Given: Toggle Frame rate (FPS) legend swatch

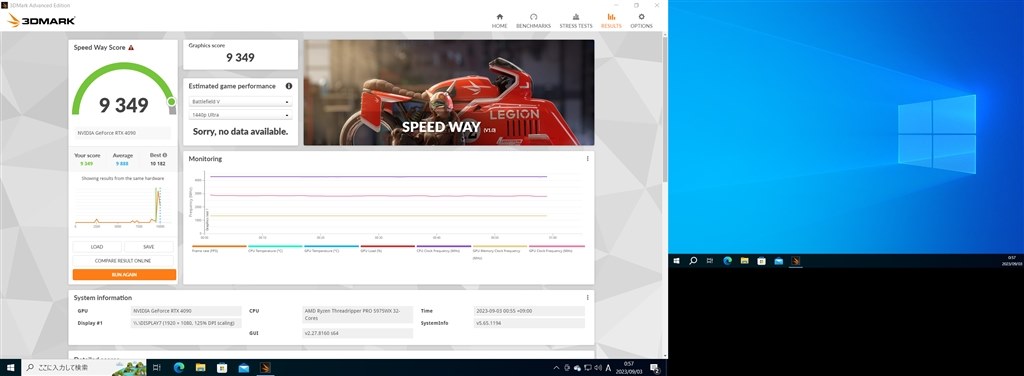Looking at the screenshot, I should click(x=219, y=246).
